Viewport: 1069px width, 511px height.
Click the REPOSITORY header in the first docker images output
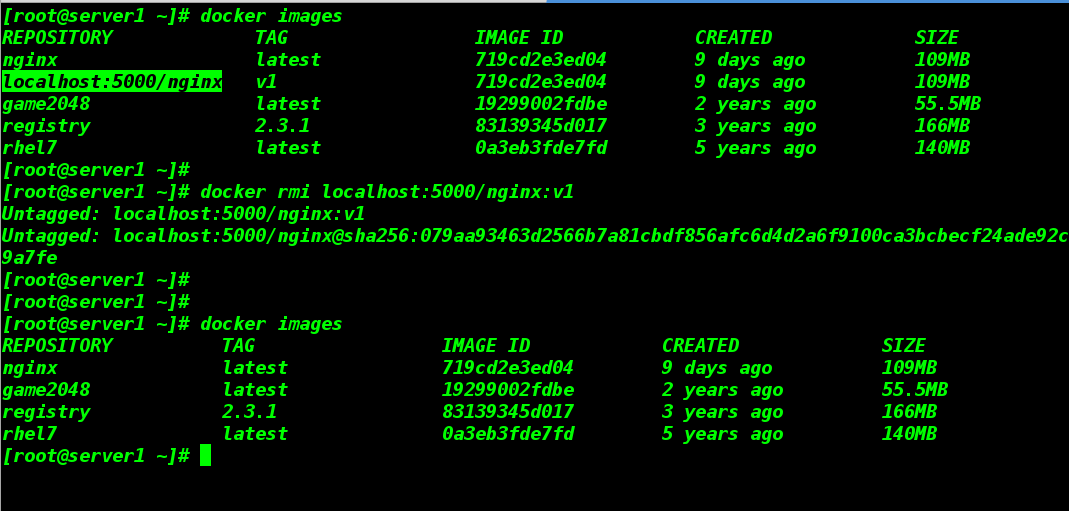pyautogui.click(x=57, y=37)
